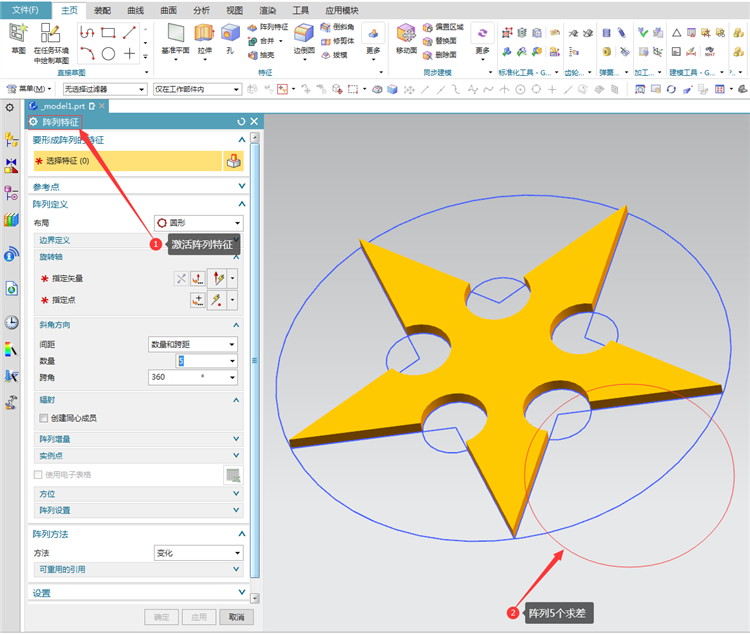Image resolution: width=750 pixels, height=635 pixels.
Task: Open the 仅在工作部件内 scope dropdown
Action: click(197, 89)
